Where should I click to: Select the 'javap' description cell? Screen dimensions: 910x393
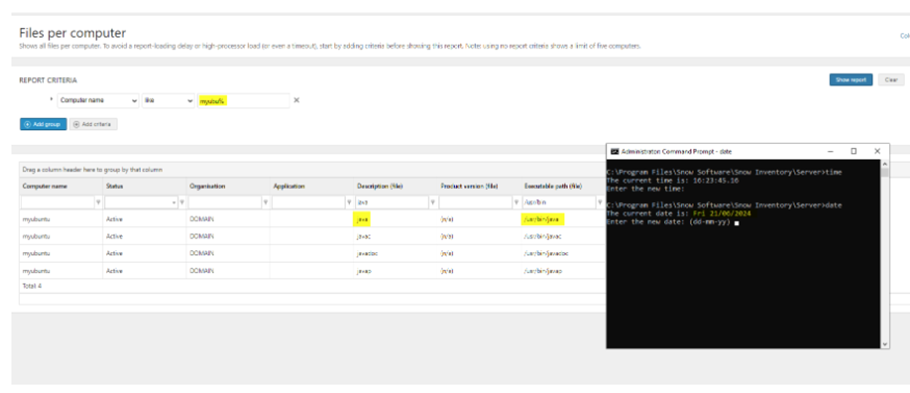(364, 271)
